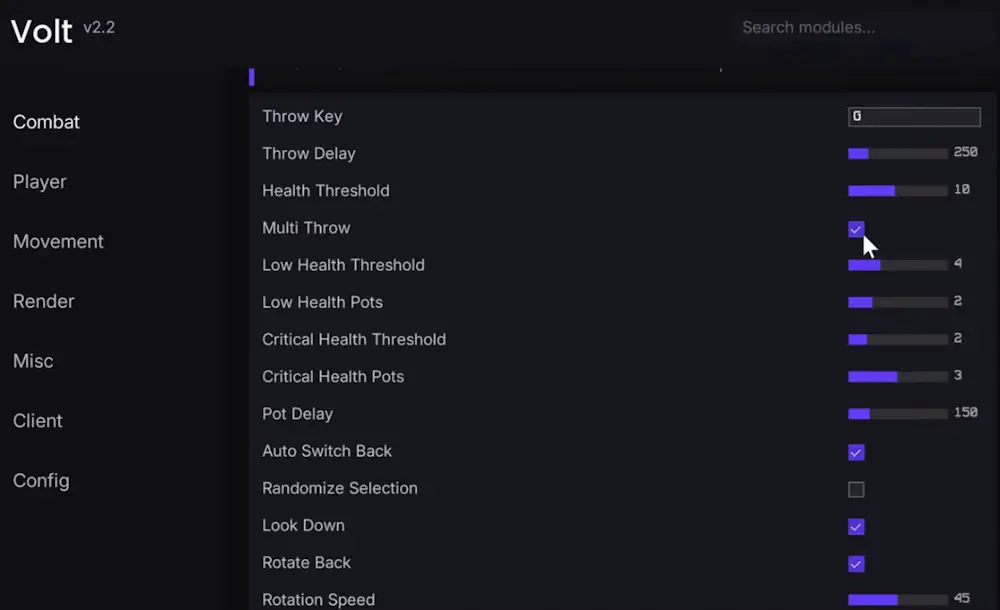Click the Throw Delay slider
This screenshot has width=1000, height=610.
[x=897, y=154]
